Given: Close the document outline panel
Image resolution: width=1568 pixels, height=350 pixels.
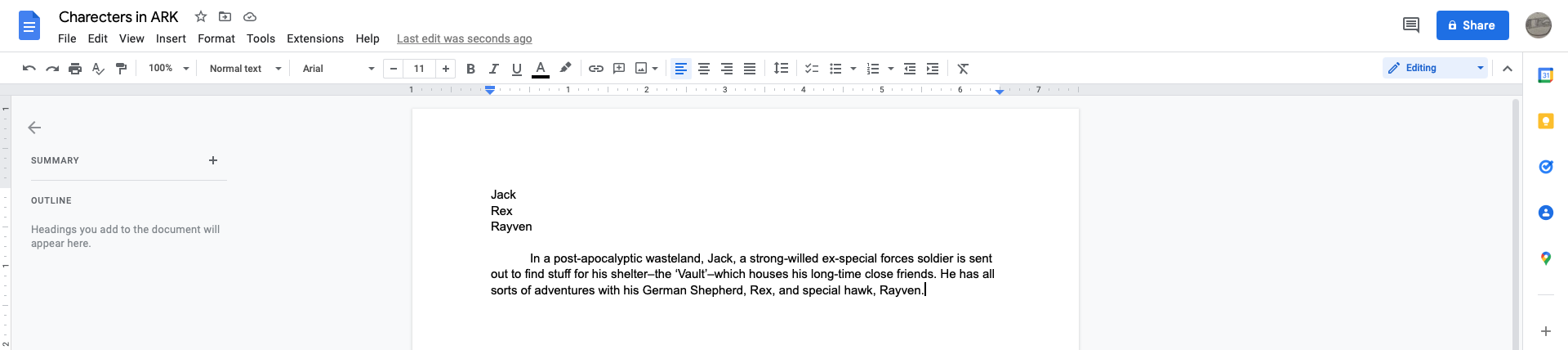Looking at the screenshot, I should click(34, 128).
